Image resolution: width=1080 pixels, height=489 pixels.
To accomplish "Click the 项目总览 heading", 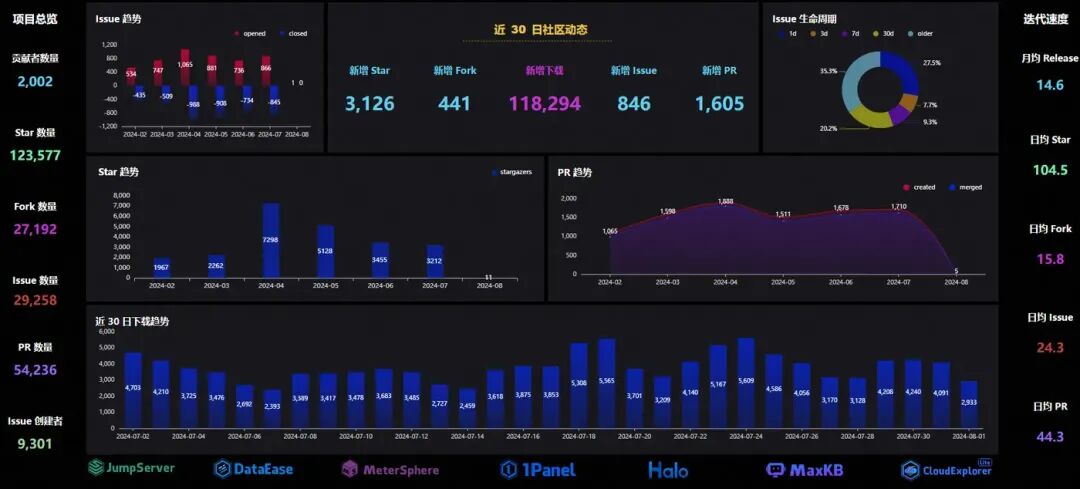I will click(34, 19).
